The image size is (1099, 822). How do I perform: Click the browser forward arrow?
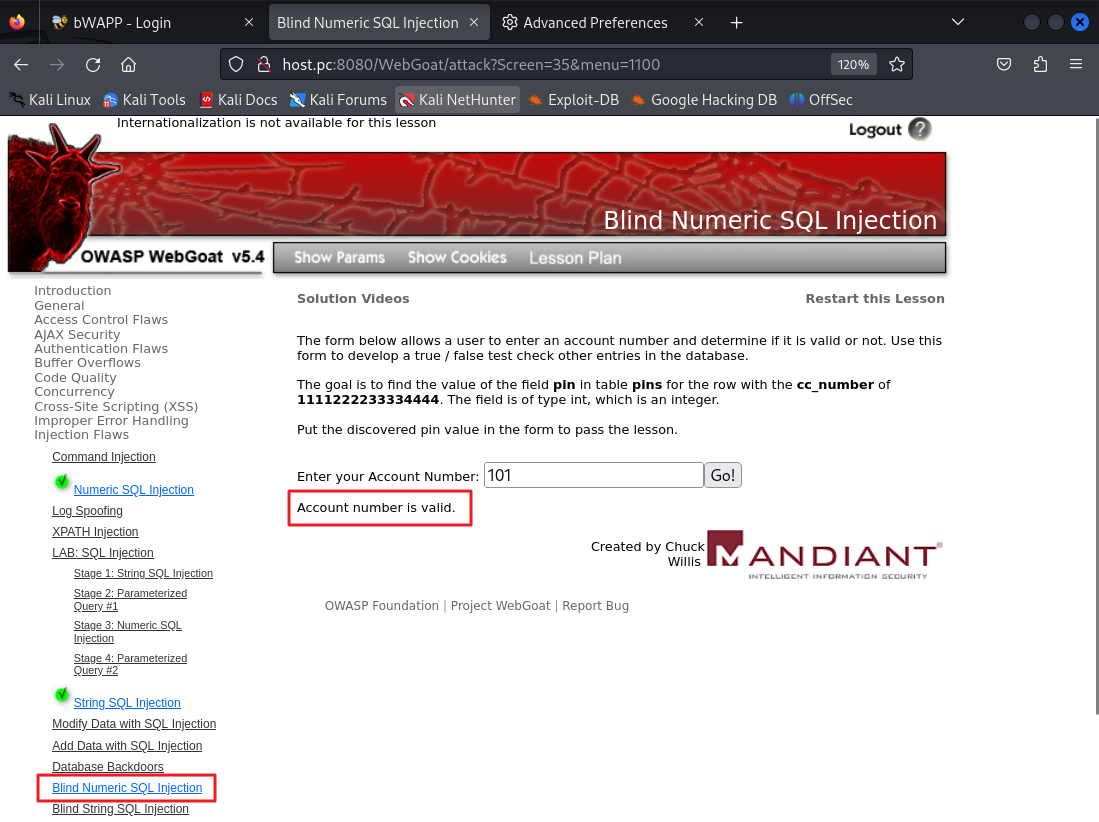(x=57, y=64)
